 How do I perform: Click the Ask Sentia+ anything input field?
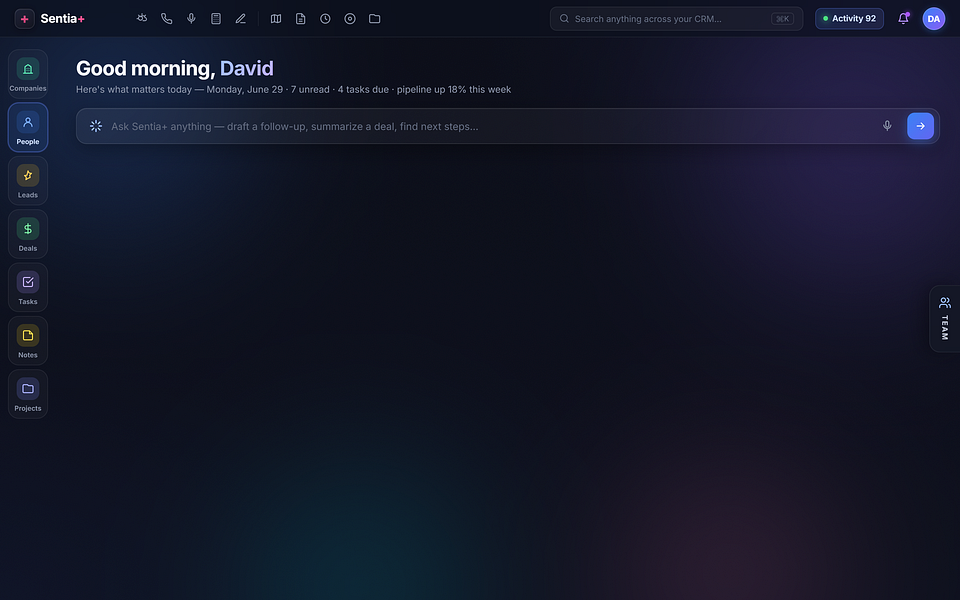(x=490, y=126)
